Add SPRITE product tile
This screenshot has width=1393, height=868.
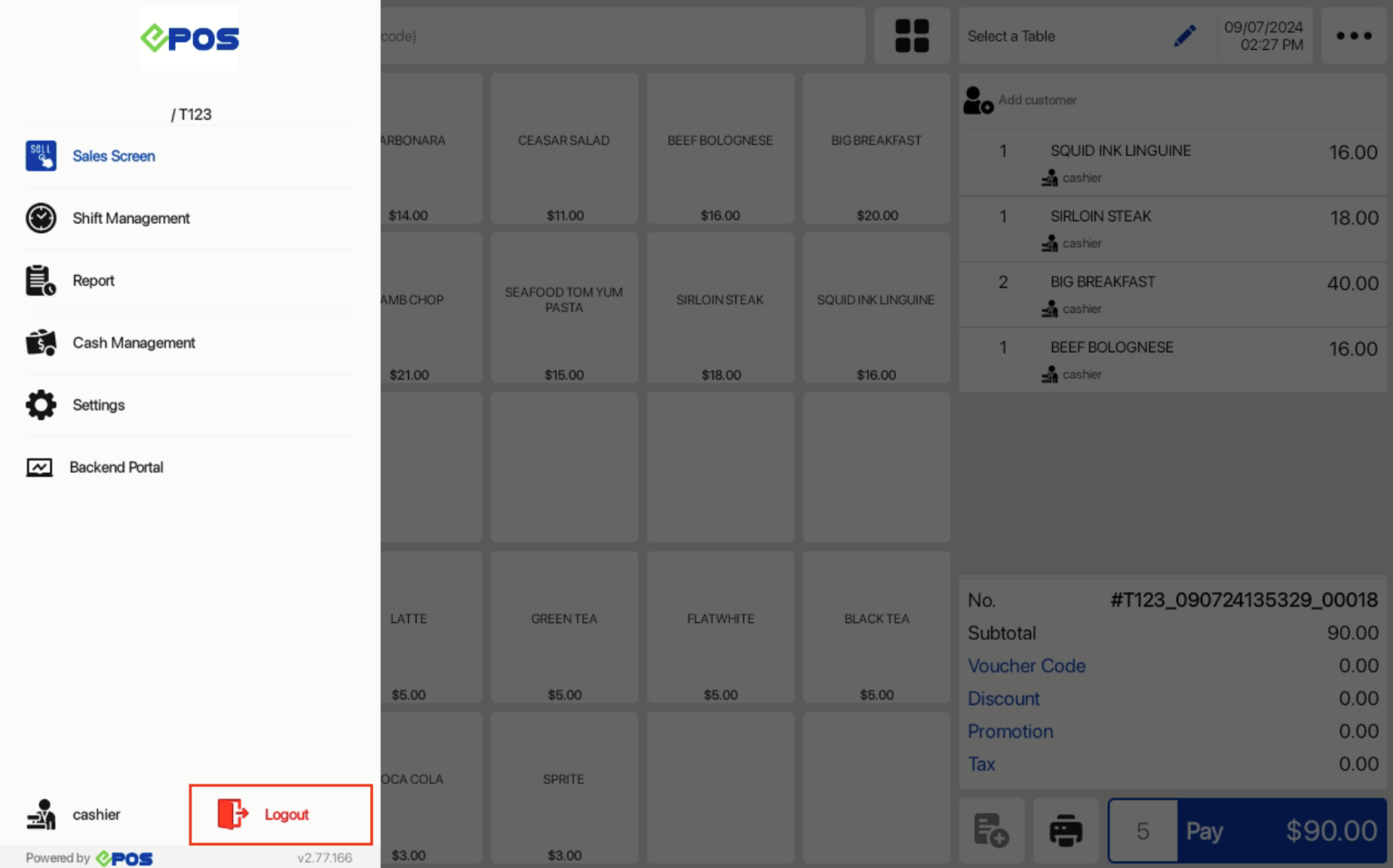pyautogui.click(x=564, y=787)
